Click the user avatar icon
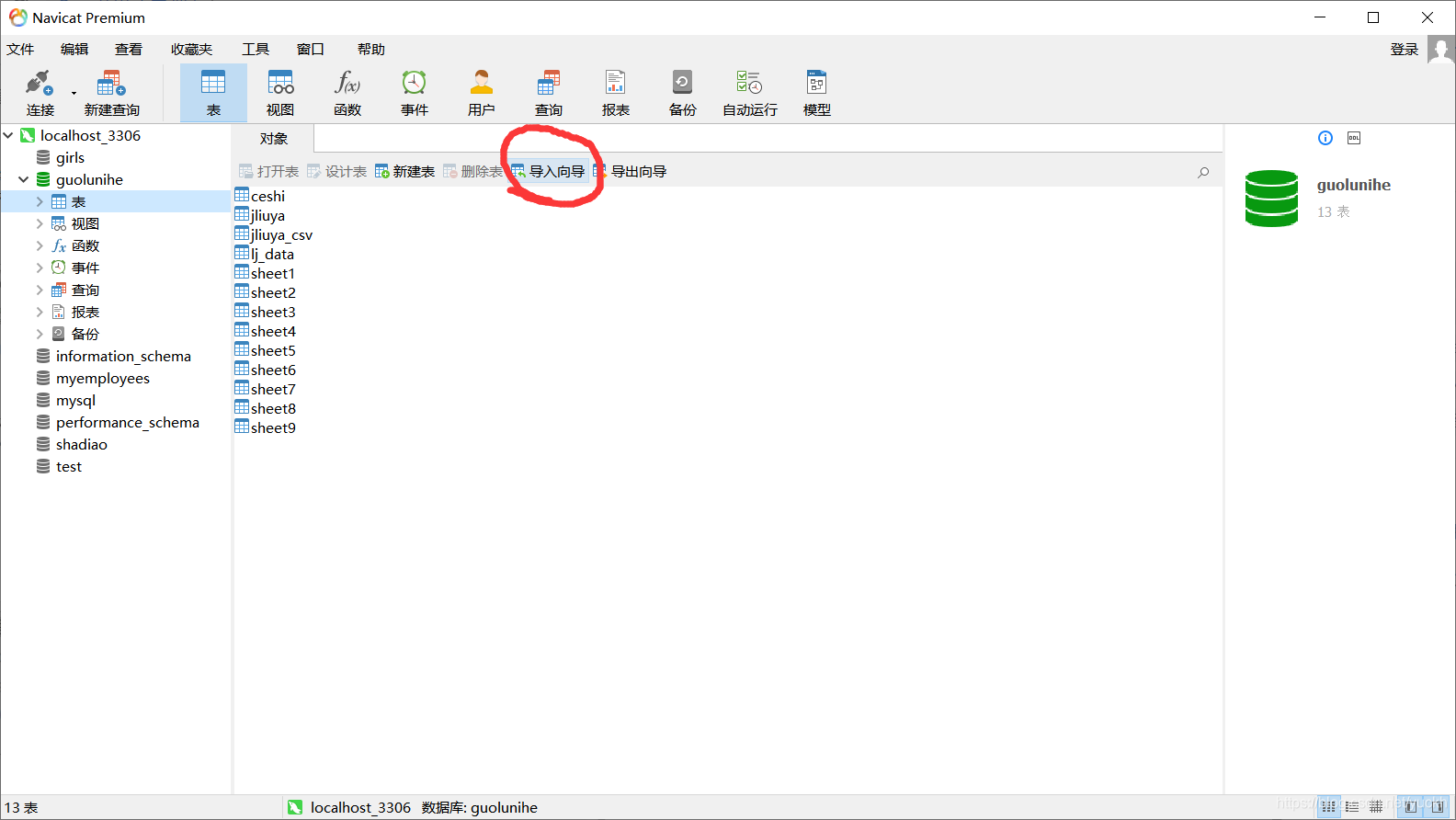The width and height of the screenshot is (1456, 820). point(1440,50)
